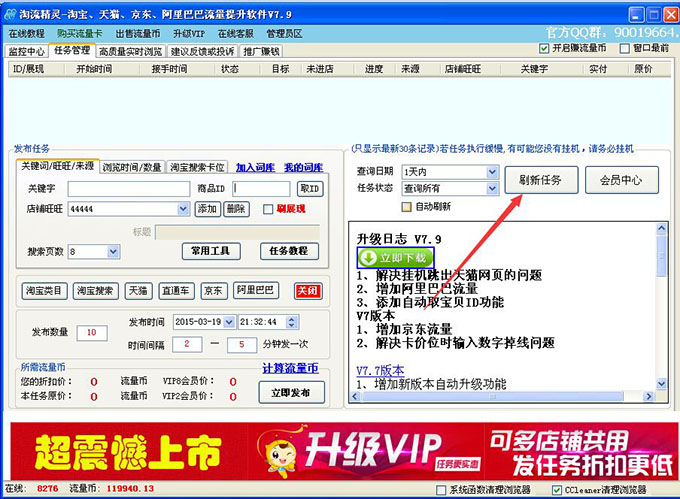Enable 系统函数清理浏览器 checkbox

pos(441,490)
